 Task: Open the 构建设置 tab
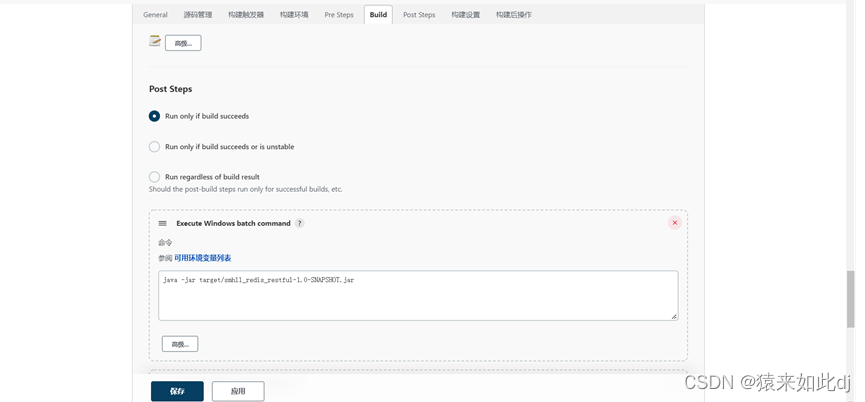465,15
